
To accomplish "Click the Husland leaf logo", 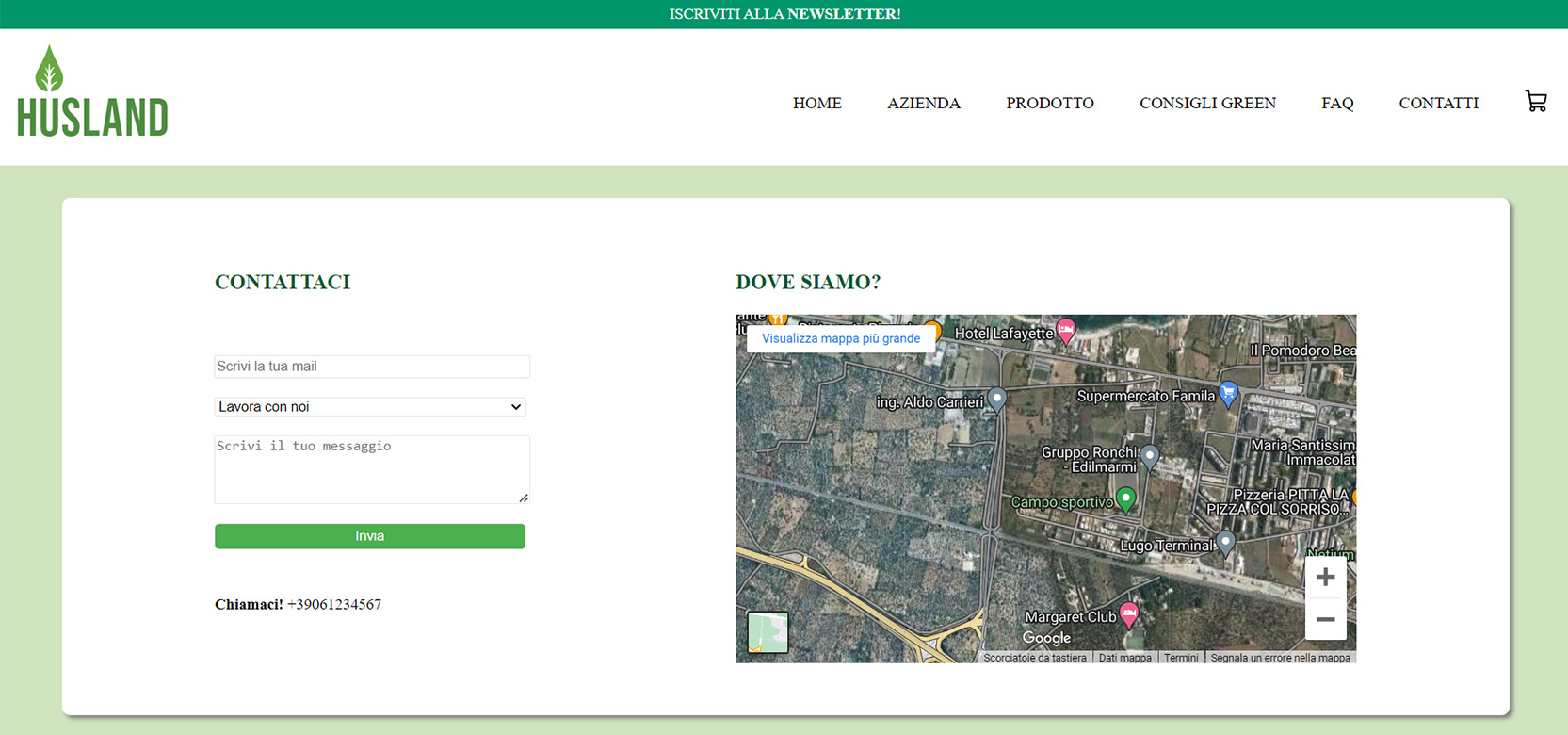I will tap(92, 91).
